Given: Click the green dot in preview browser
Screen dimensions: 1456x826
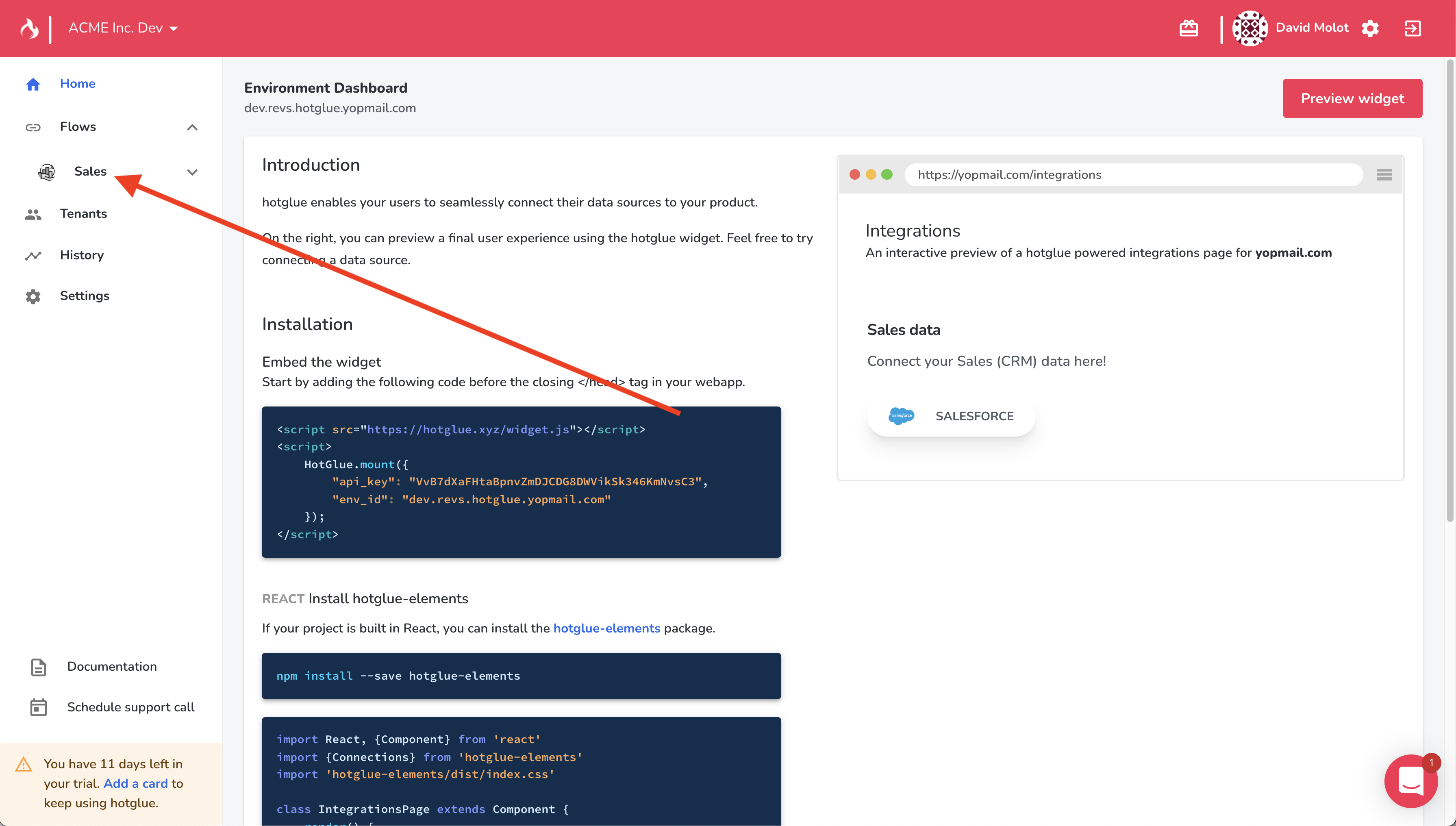Looking at the screenshot, I should click(887, 175).
